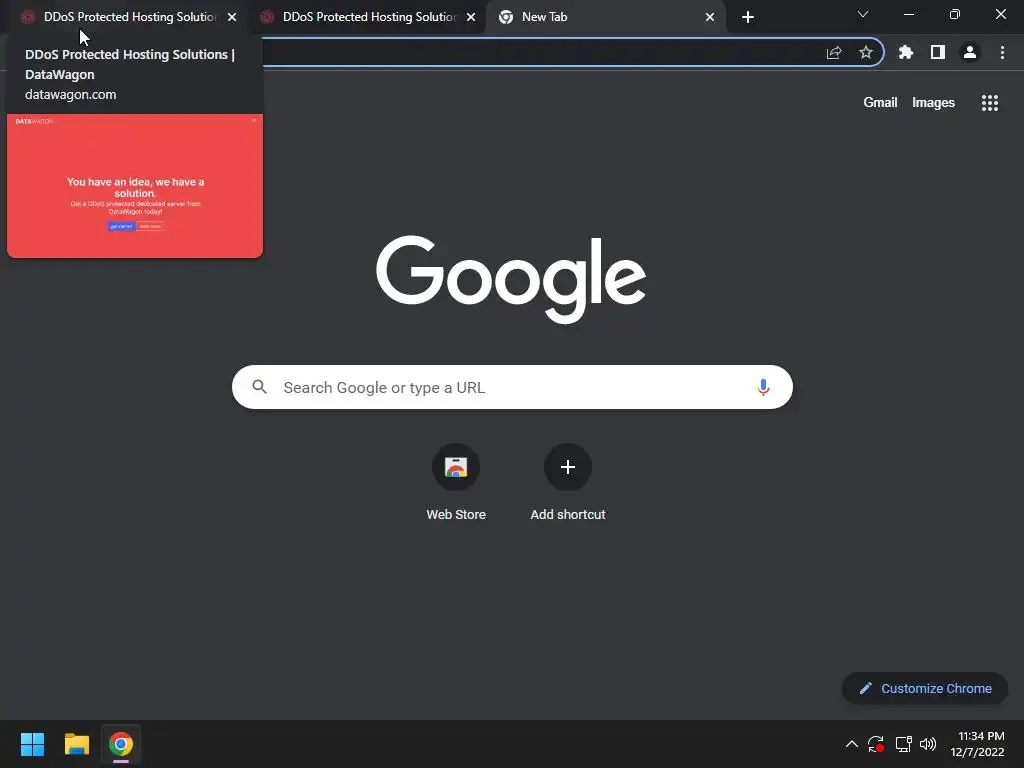Image resolution: width=1024 pixels, height=768 pixels.
Task: Open Chrome three-dot menu
Action: [x=1002, y=52]
